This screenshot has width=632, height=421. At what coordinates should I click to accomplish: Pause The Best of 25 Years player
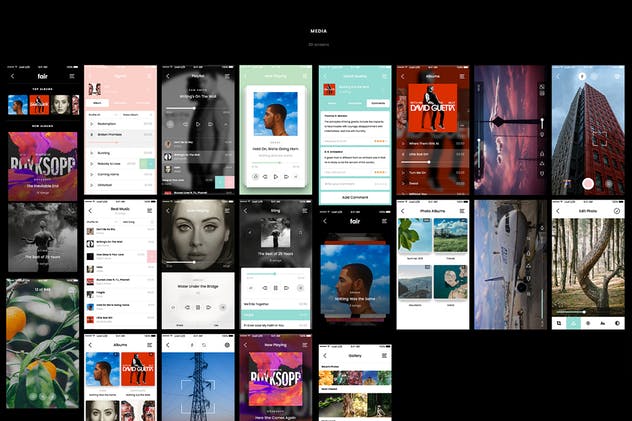point(276,288)
